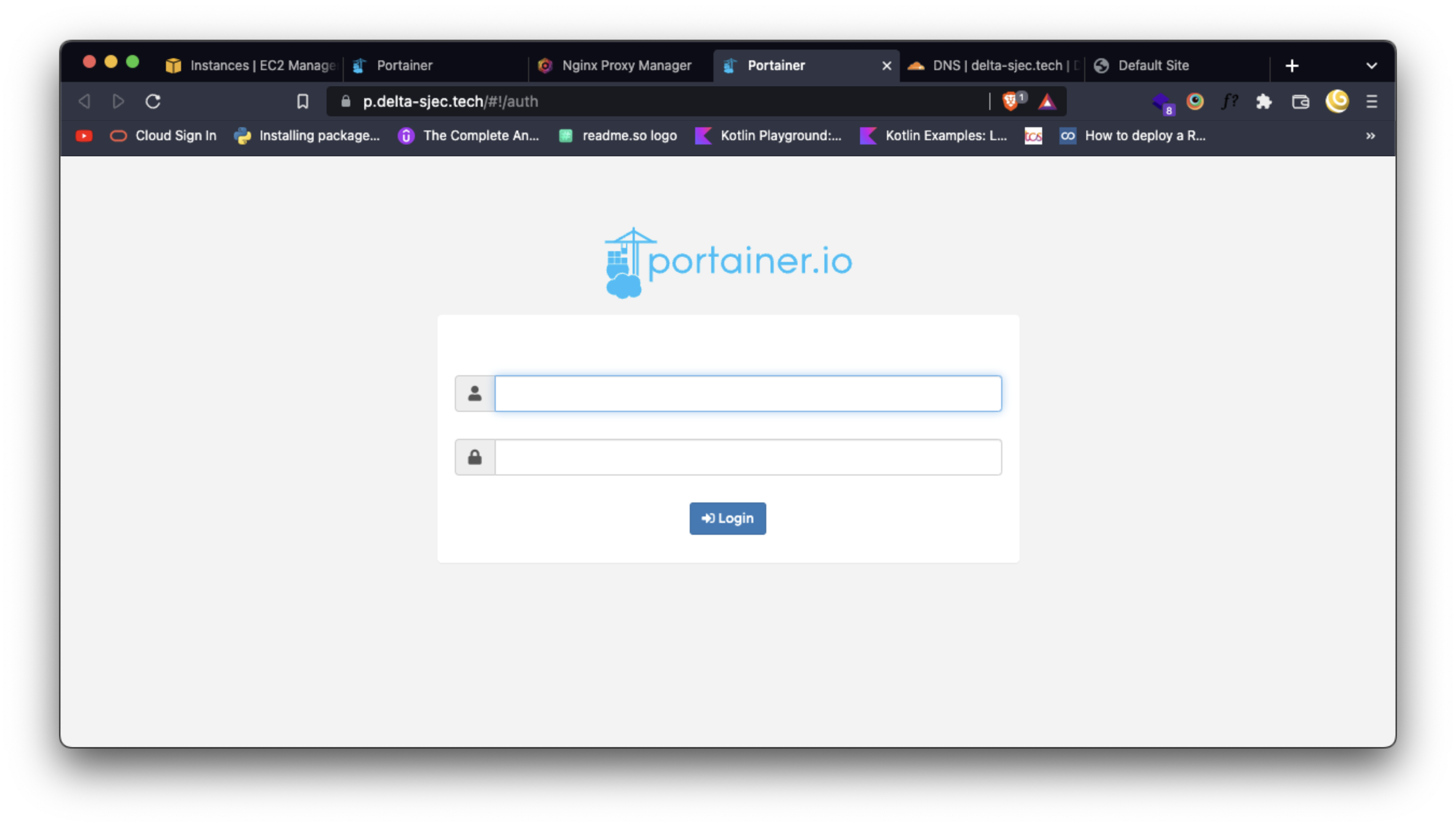
Task: Show hidden bookmarks overflow arrows
Action: coord(1370,136)
